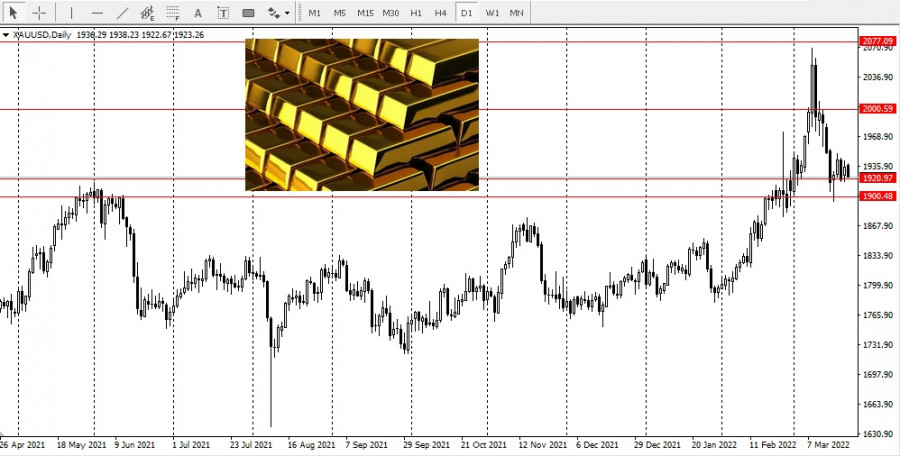Viewport: 900px width, 456px height.
Task: Choose the vertical line drawing tool
Action: coord(71,12)
